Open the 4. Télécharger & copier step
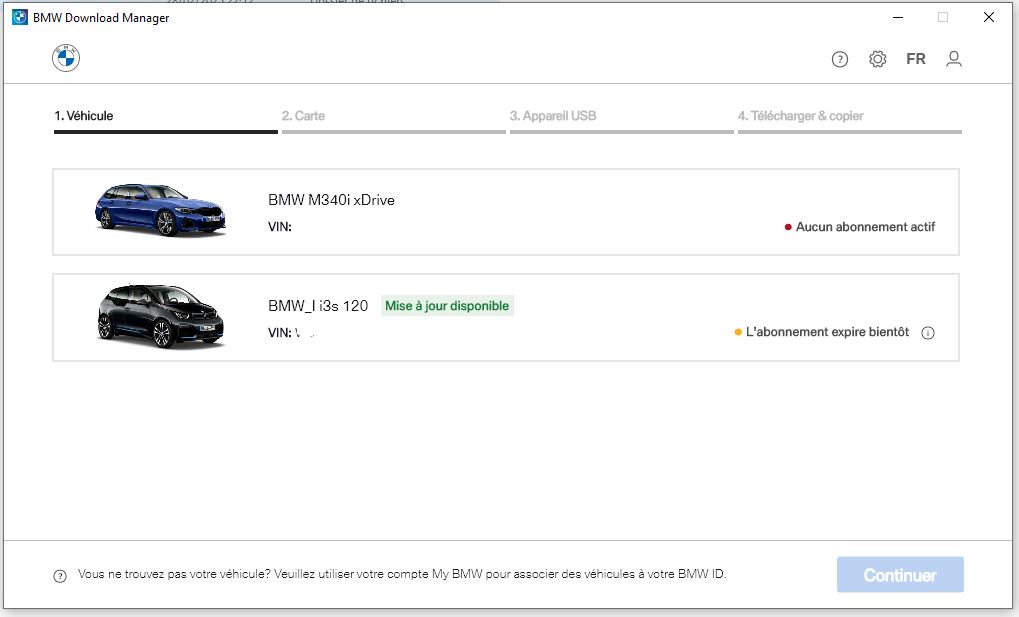 pyautogui.click(x=800, y=116)
